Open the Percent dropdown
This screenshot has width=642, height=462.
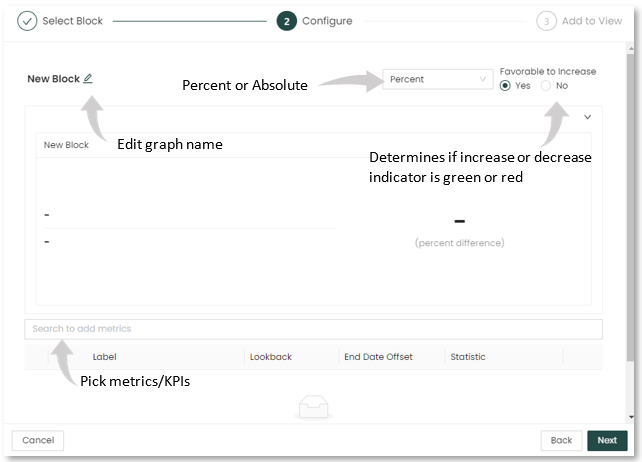coord(437,79)
